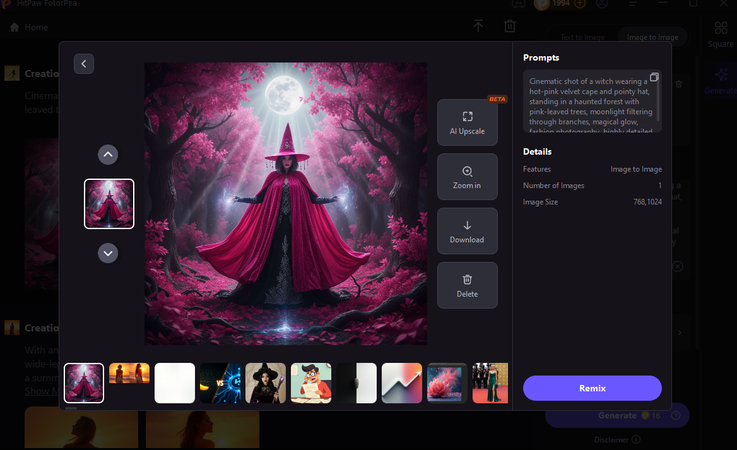Open the VS neon thumbnail in the filmstrip

point(220,383)
